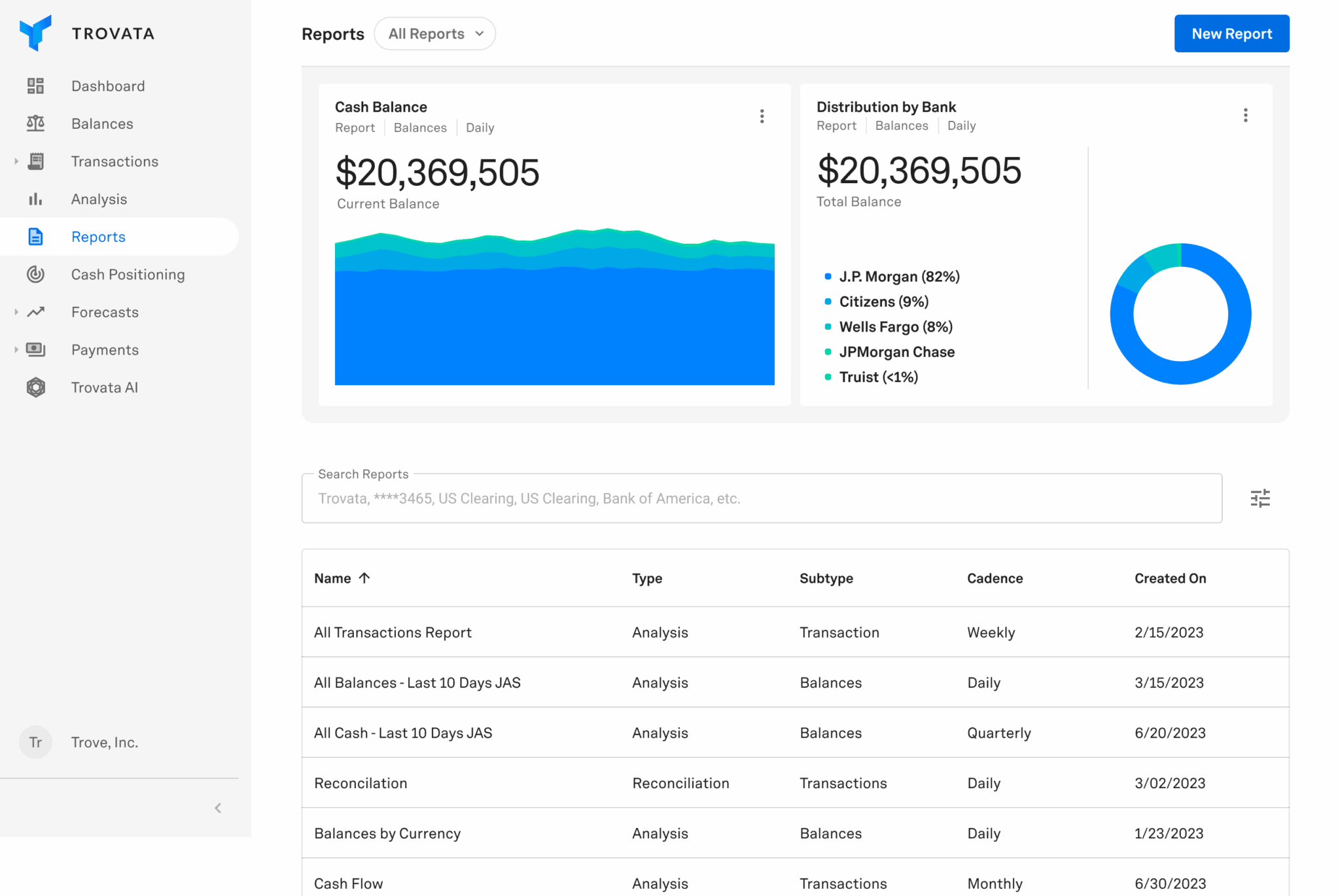Open the kebab menu on Cash Balance card

point(762,116)
